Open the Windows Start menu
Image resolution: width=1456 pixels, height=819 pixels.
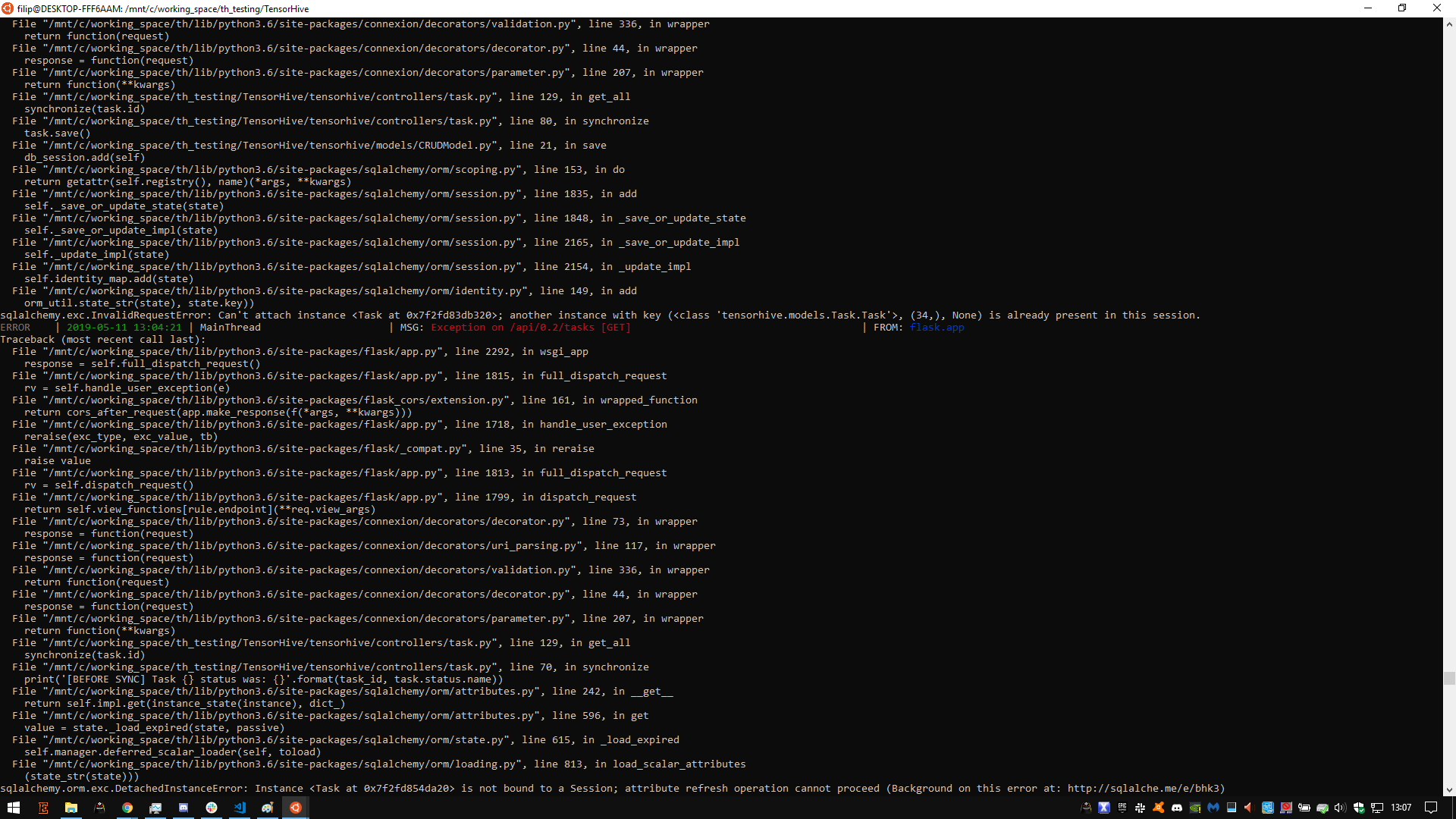tap(14, 808)
